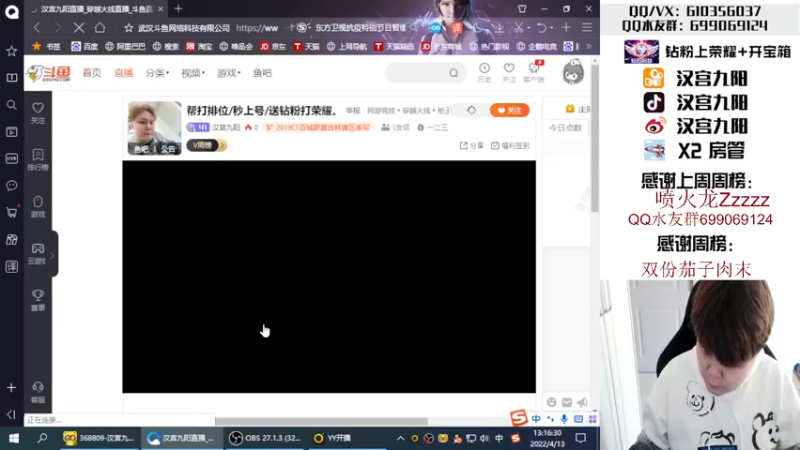Open 唯品会 bookmark
This screenshot has height=450, width=800.
(236, 46)
